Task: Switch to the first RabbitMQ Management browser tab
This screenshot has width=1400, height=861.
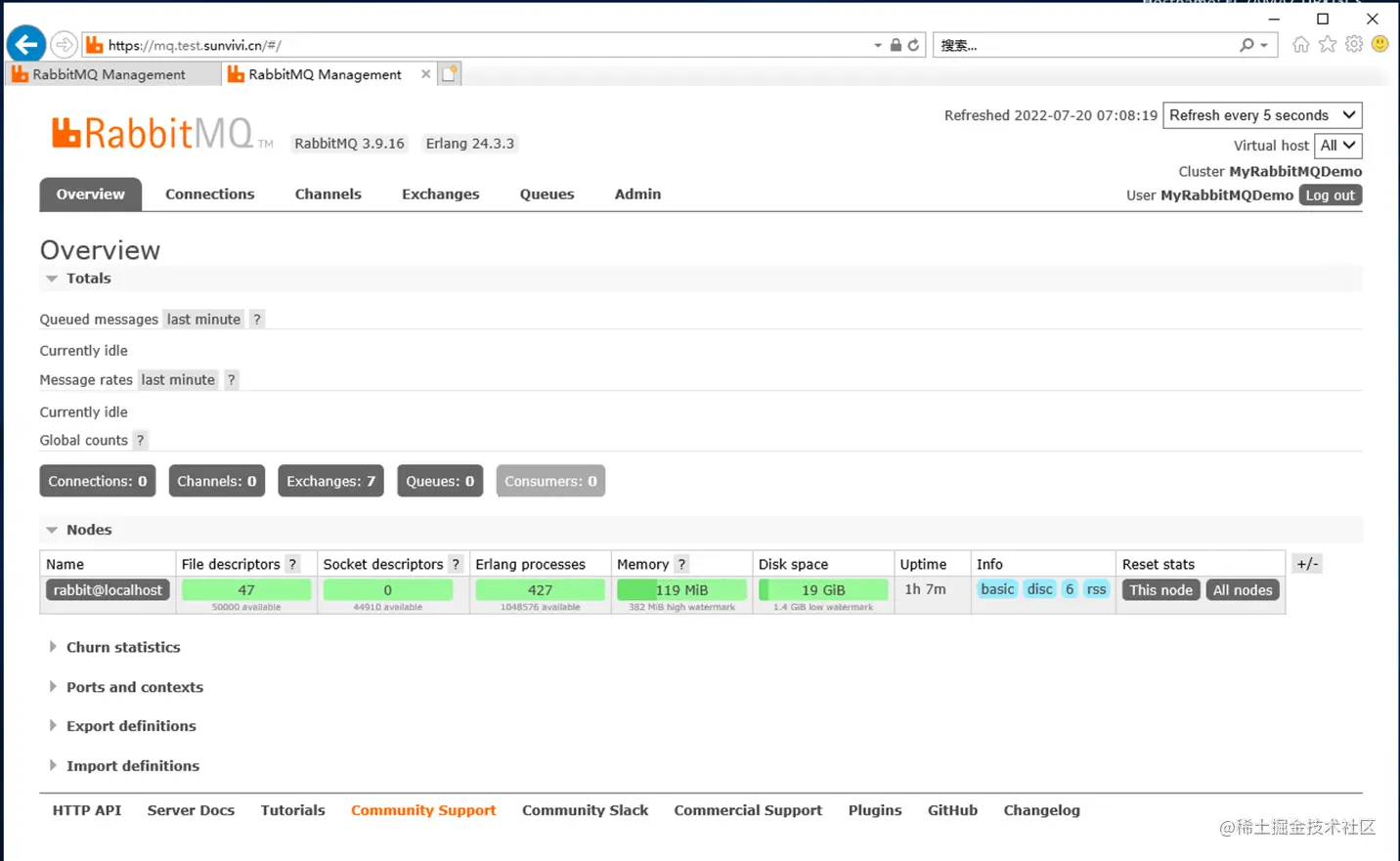Action: pyautogui.click(x=112, y=74)
